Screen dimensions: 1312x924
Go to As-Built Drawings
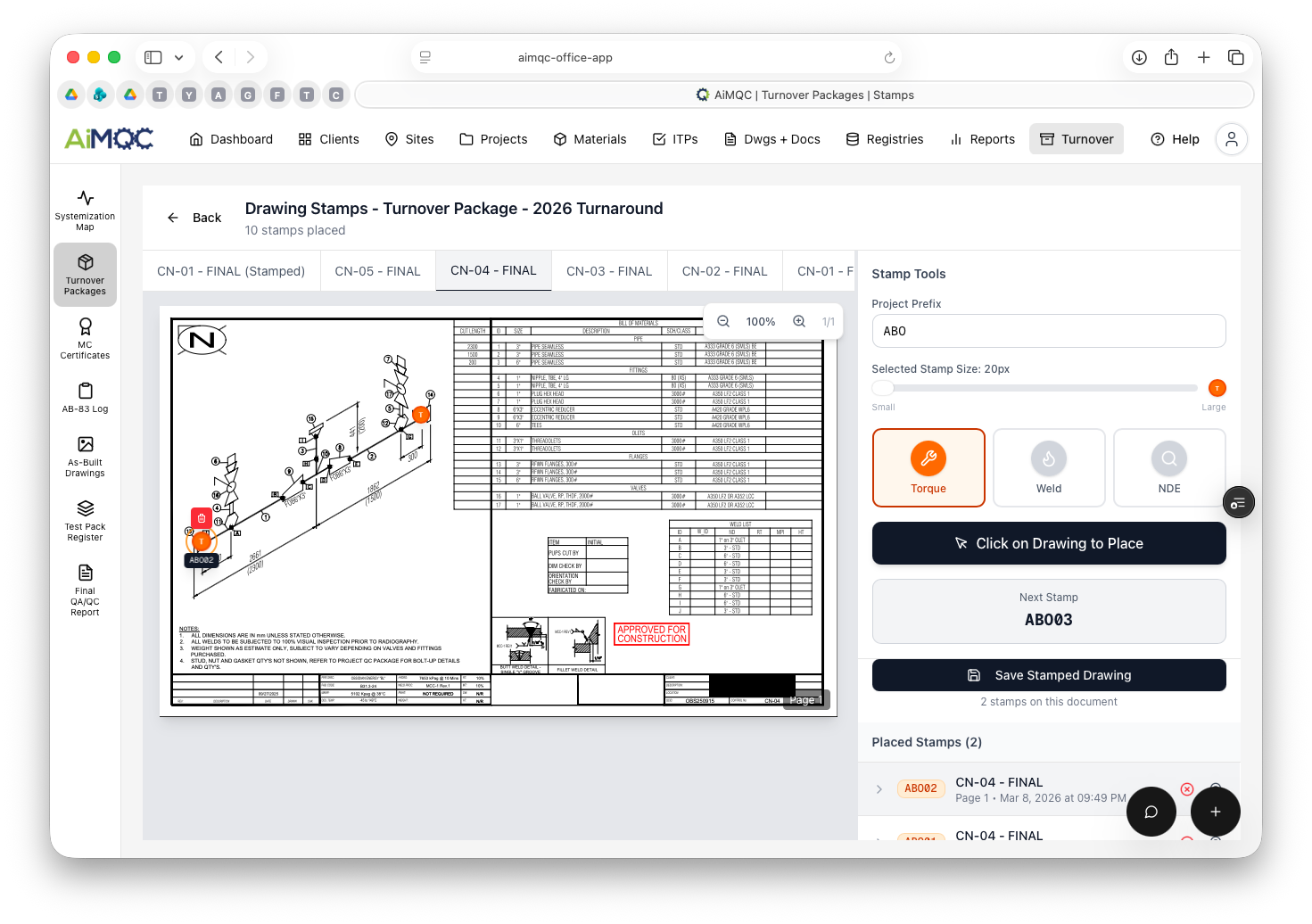85,457
